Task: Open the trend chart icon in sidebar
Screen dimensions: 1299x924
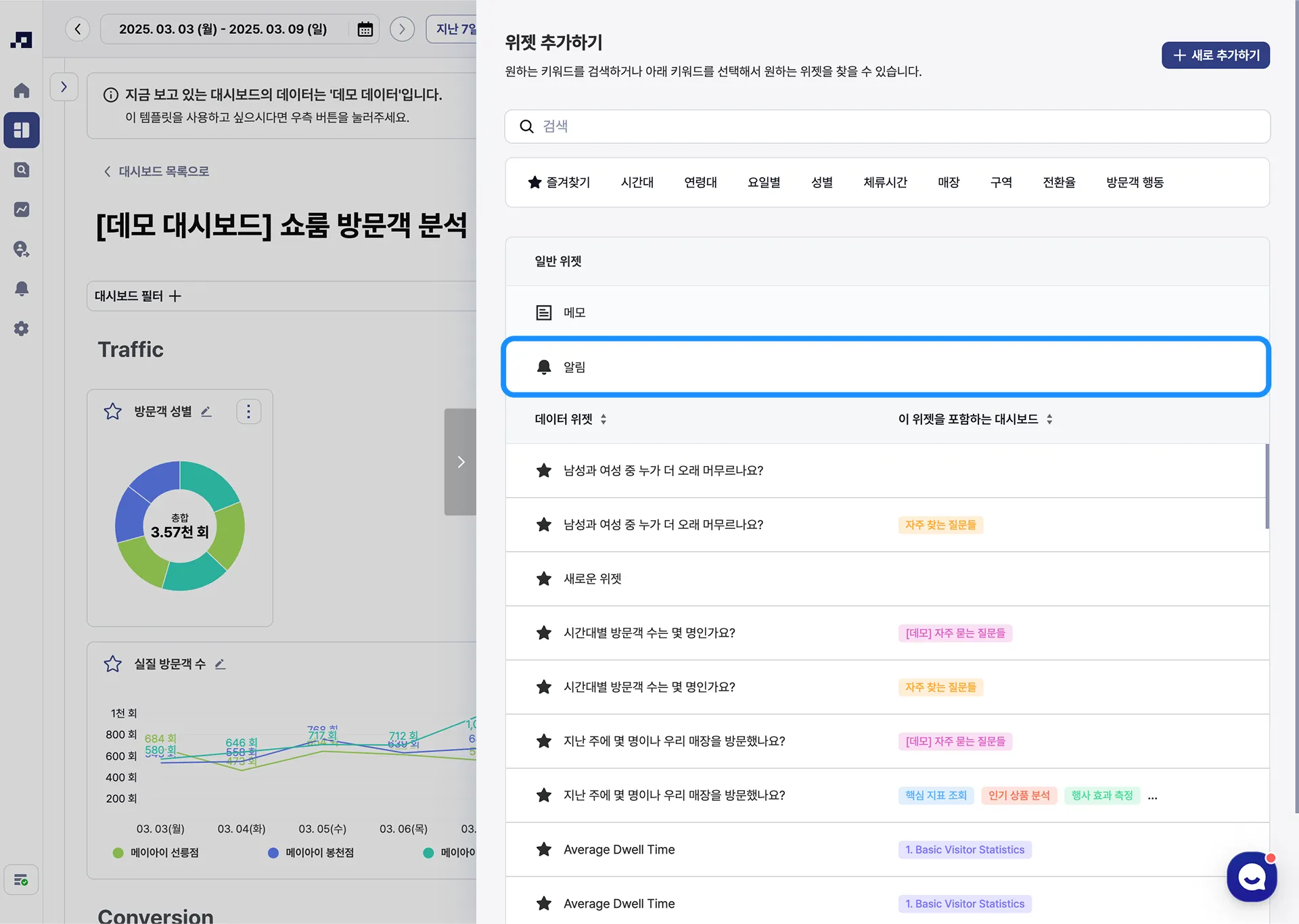Action: [22, 210]
